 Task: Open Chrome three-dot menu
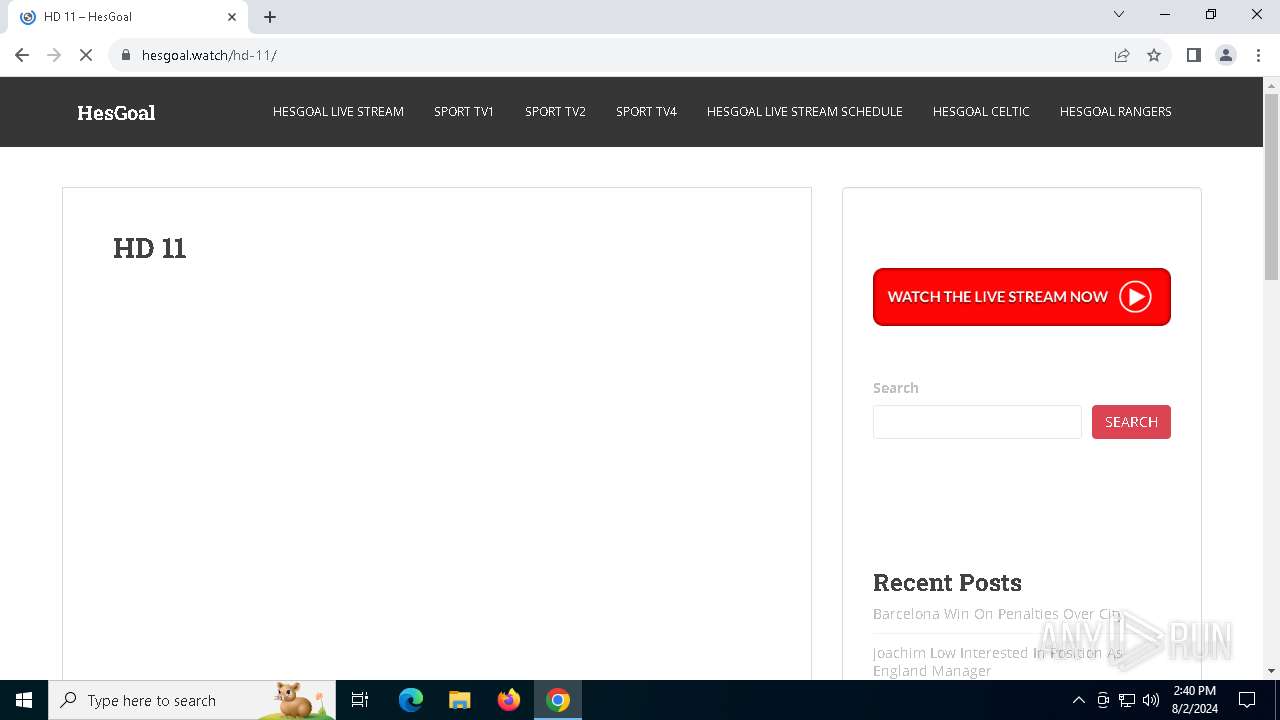pos(1258,55)
